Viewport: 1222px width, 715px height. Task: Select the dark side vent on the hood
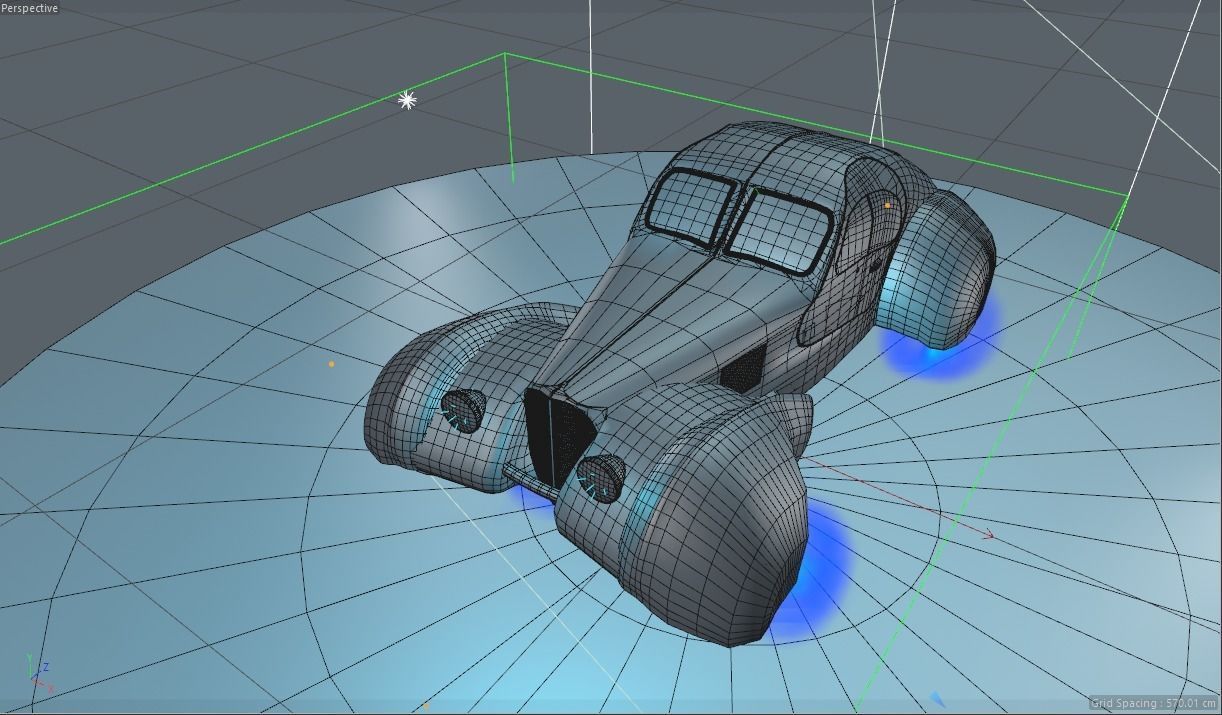pos(743,367)
